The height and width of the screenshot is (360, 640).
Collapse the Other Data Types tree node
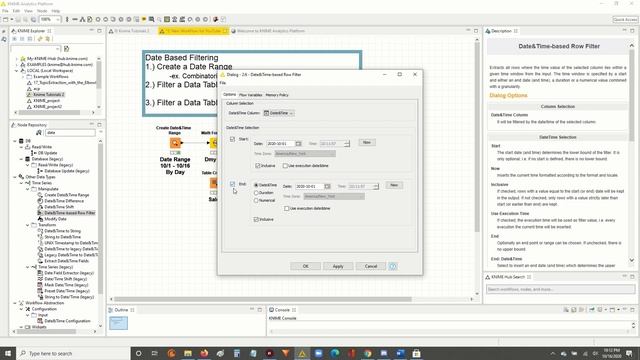pos(15,177)
